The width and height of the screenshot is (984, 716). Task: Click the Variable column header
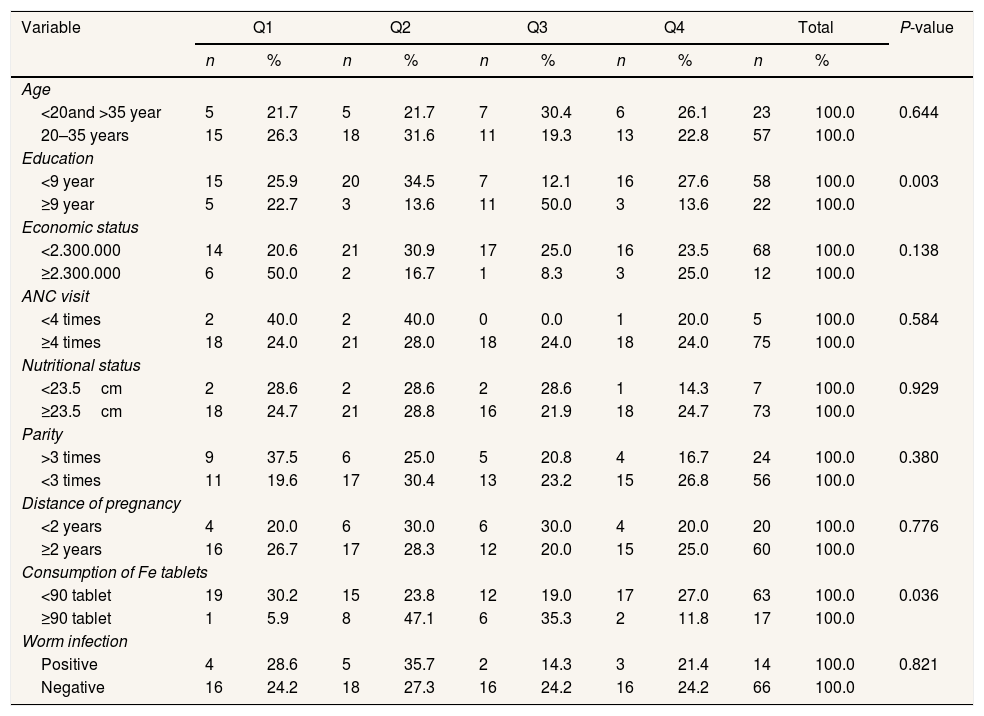point(51,28)
